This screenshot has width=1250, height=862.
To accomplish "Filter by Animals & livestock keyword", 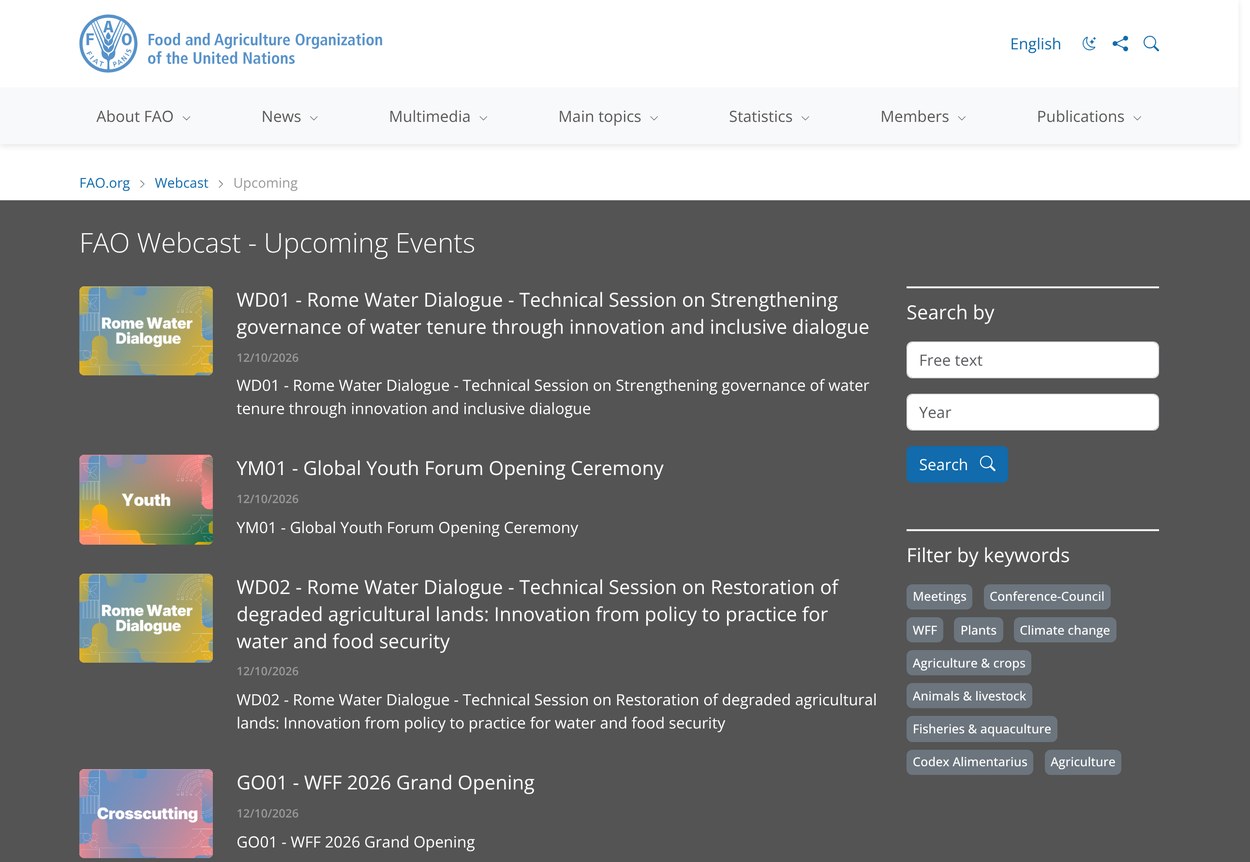I will click(x=969, y=696).
